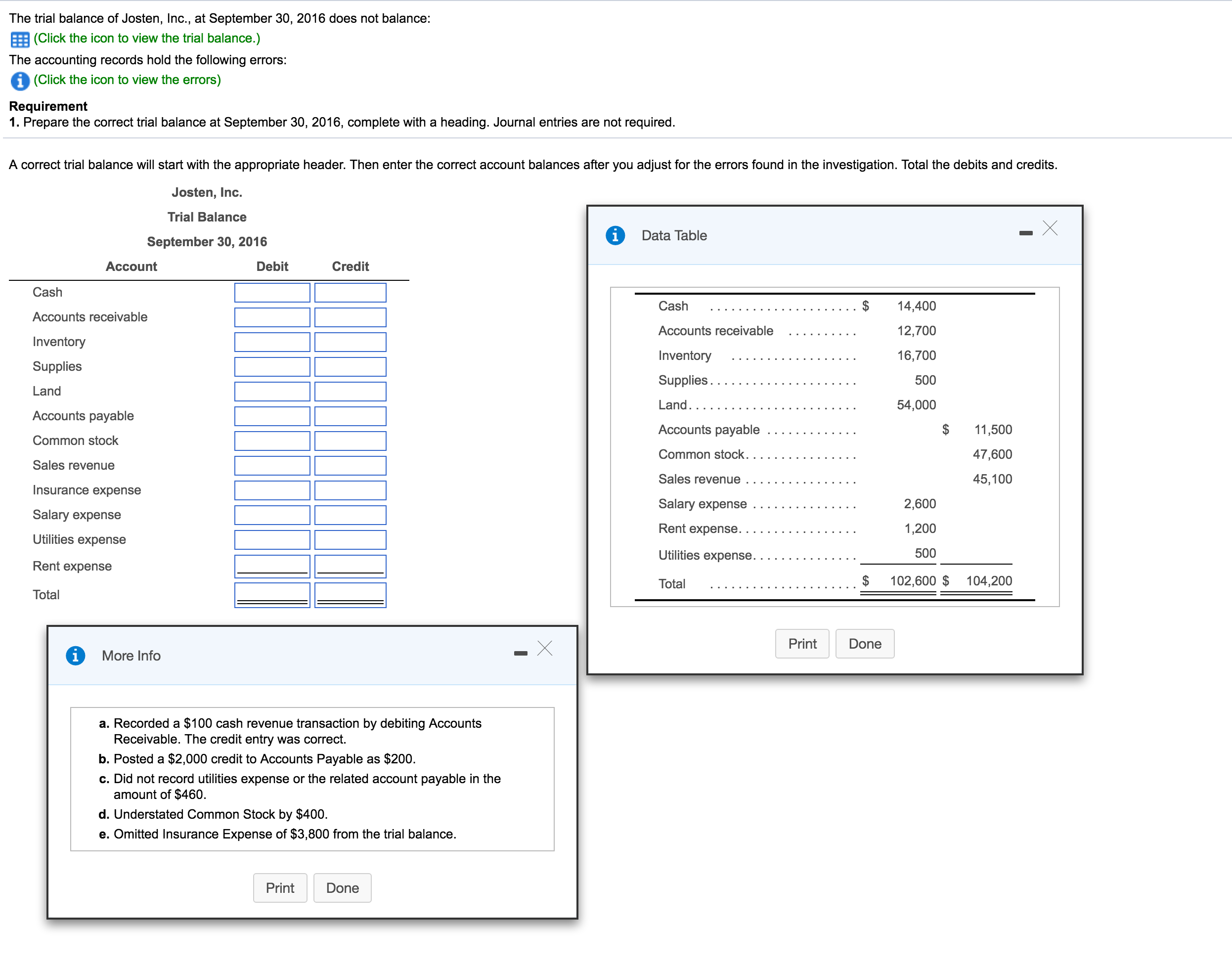Click the trial balance grid icon
The height and width of the screenshot is (970, 1232).
coord(20,40)
